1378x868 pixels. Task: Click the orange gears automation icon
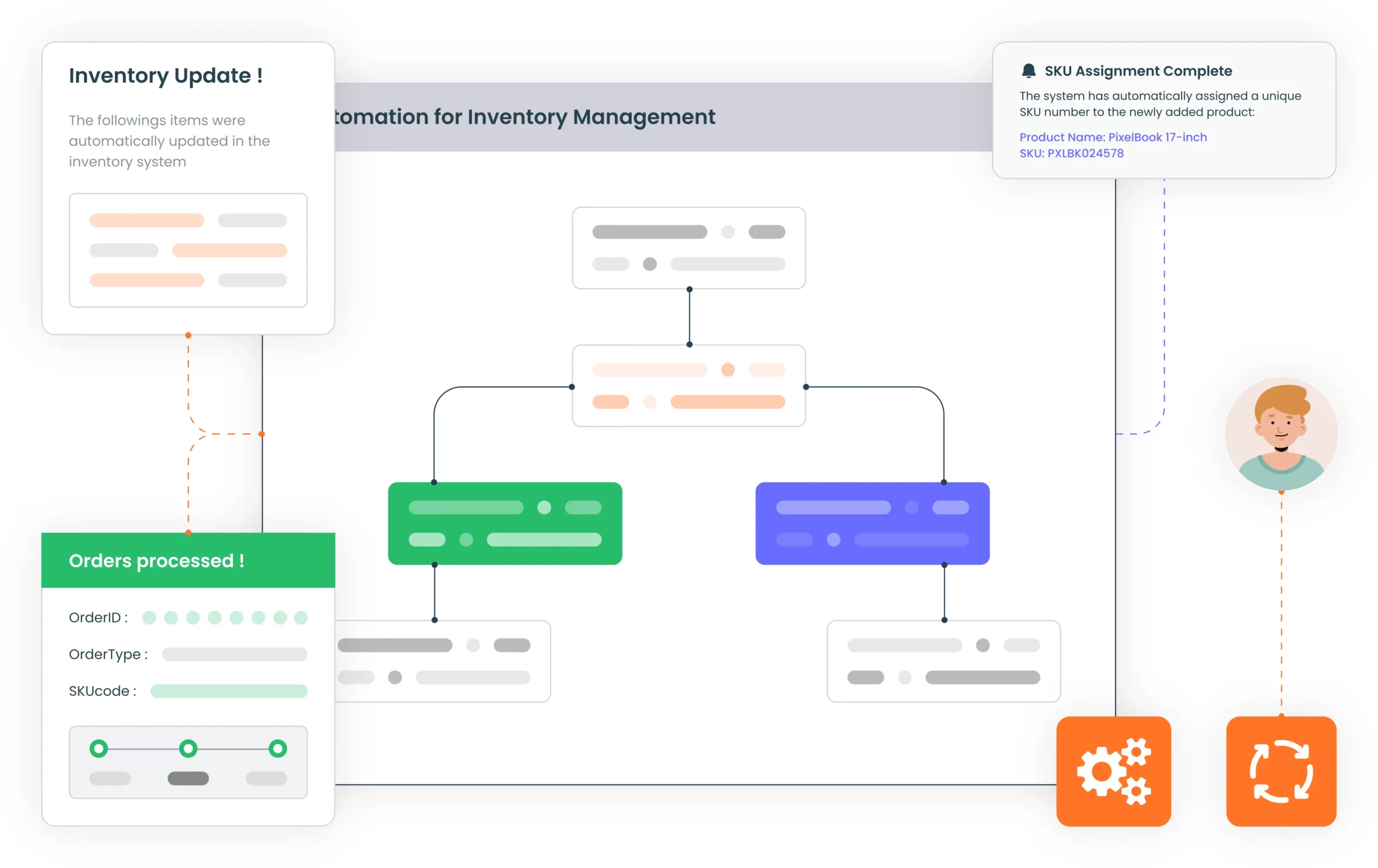coord(1113,771)
